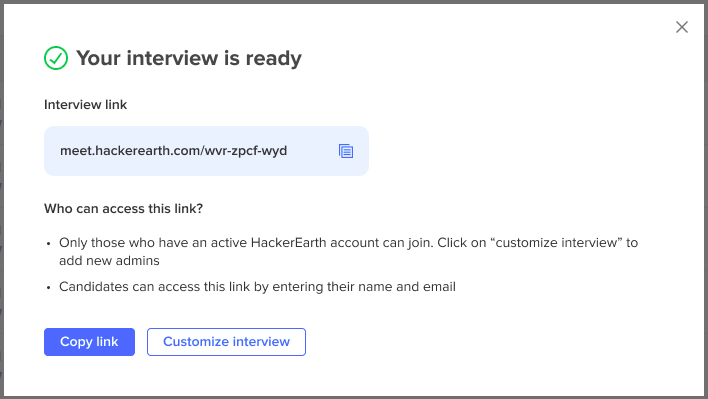Click the word ready in the heading
This screenshot has height=399, width=708.
tap(274, 60)
